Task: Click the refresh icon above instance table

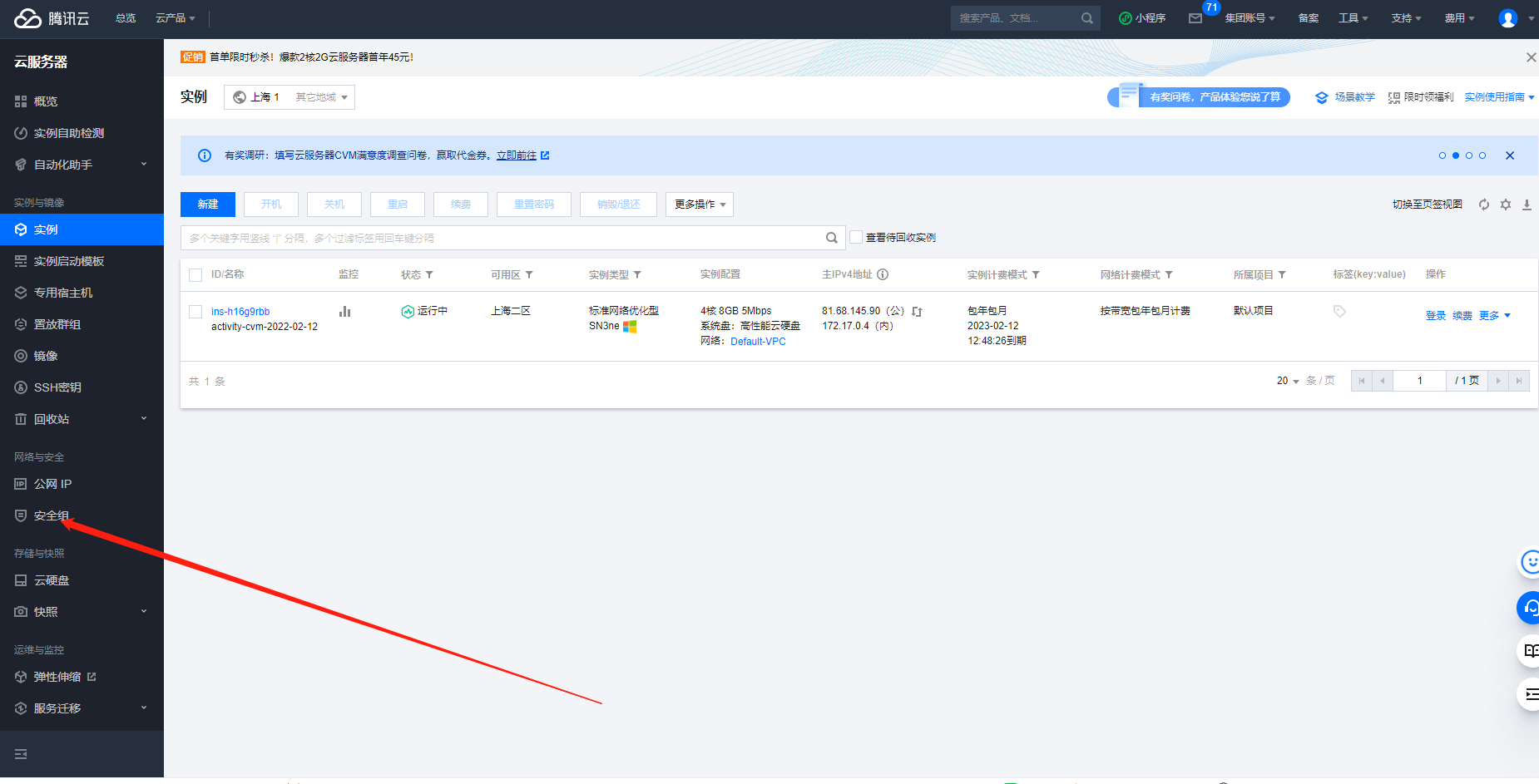Action: [x=1484, y=205]
